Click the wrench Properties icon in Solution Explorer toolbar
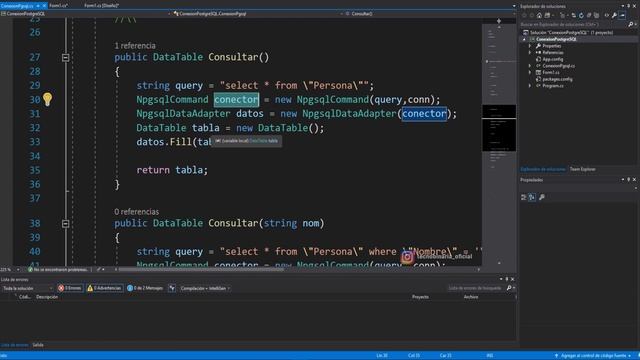The image size is (640, 360). click(614, 16)
